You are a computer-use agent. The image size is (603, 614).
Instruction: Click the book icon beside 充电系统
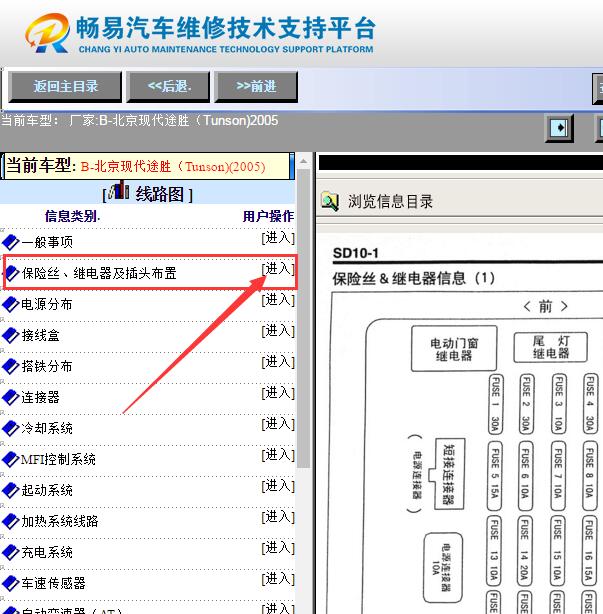click(x=11, y=552)
